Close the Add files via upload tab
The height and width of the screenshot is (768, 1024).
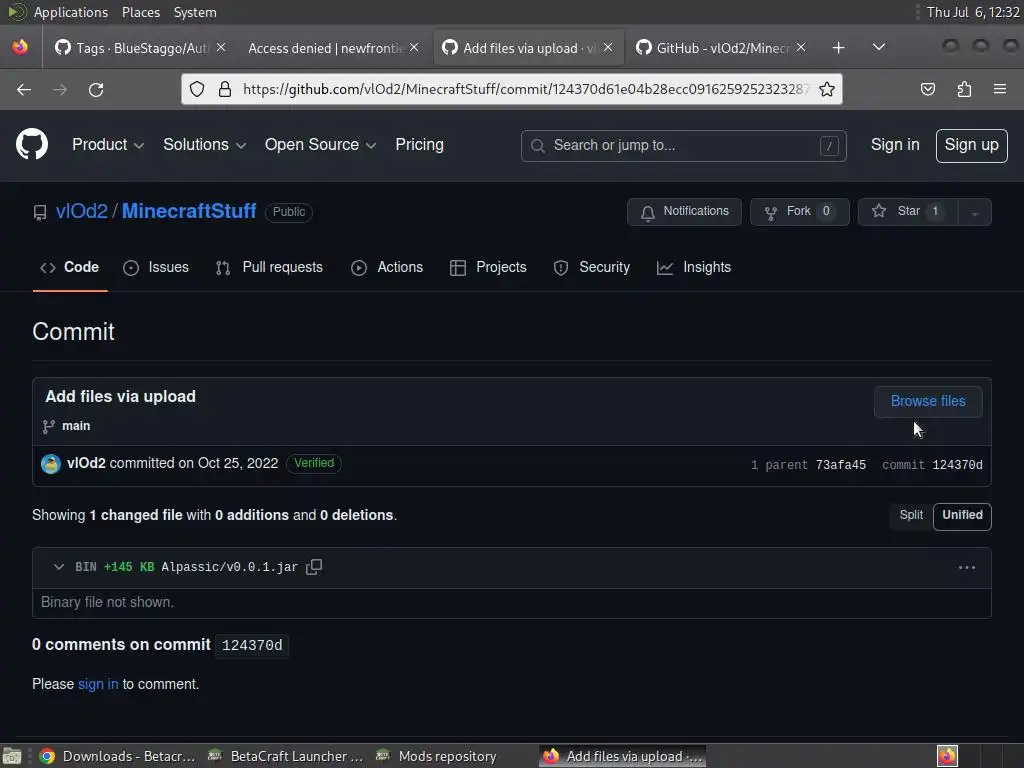tap(608, 47)
